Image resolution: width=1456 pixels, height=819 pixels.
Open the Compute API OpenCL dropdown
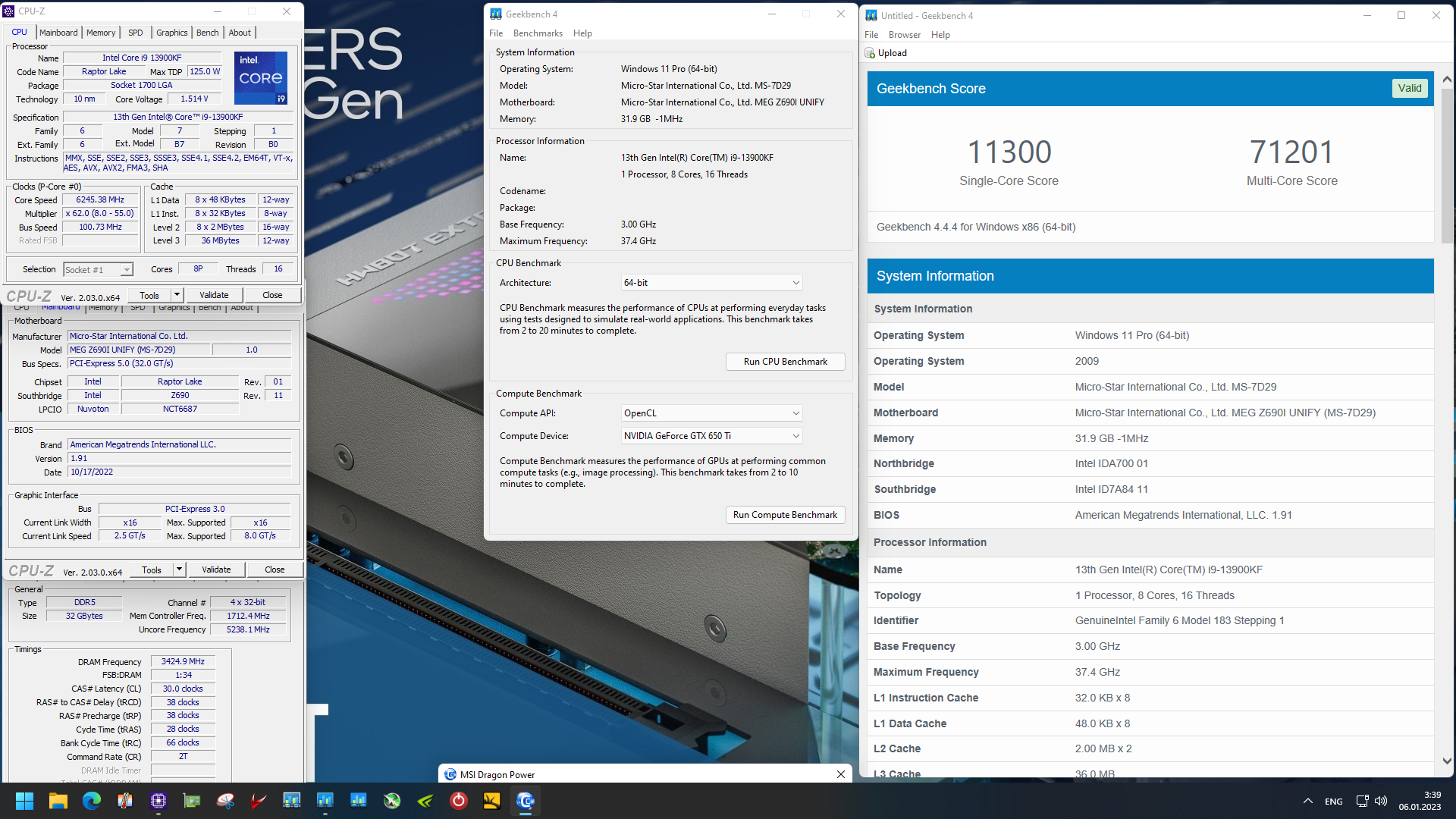(x=711, y=413)
